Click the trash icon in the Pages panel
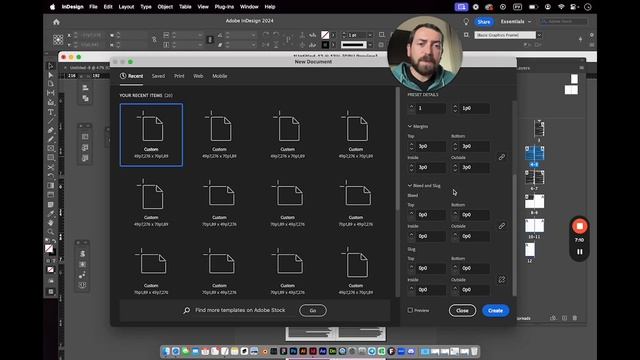This screenshot has width=640, height=360. [575, 318]
